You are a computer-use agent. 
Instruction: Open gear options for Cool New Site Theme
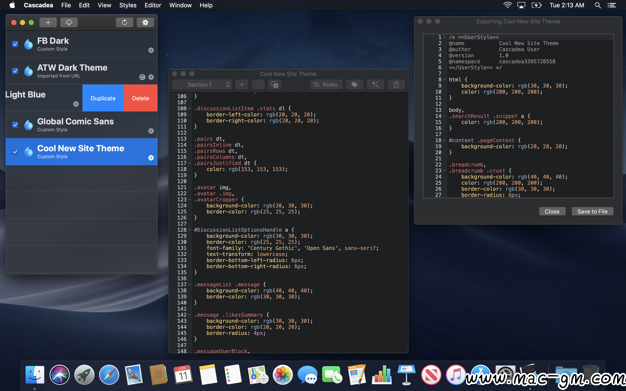[x=151, y=158]
